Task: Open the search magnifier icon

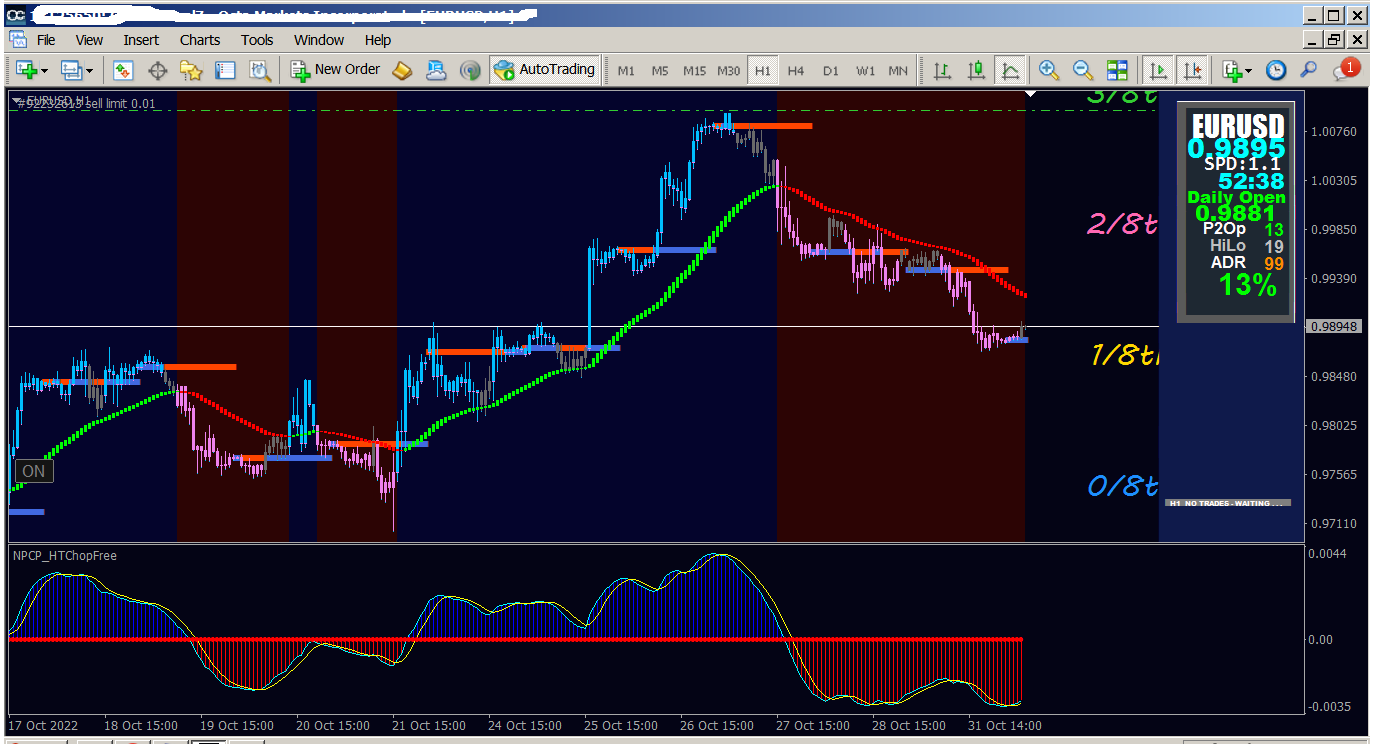Action: (x=1308, y=70)
